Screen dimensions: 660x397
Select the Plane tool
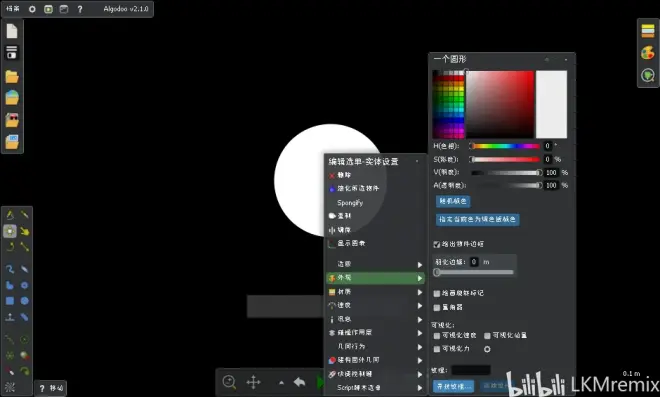pyautogui.click(x=10, y=317)
